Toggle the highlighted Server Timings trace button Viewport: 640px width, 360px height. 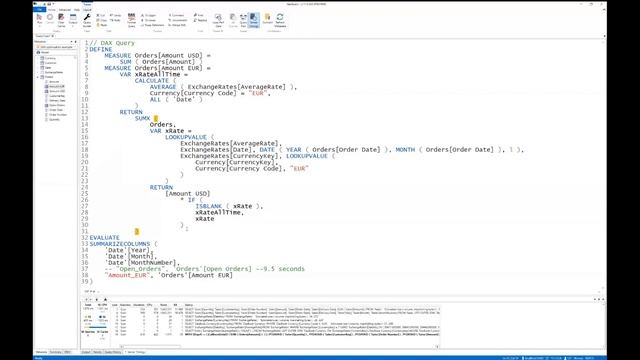pyautogui.click(x=253, y=20)
